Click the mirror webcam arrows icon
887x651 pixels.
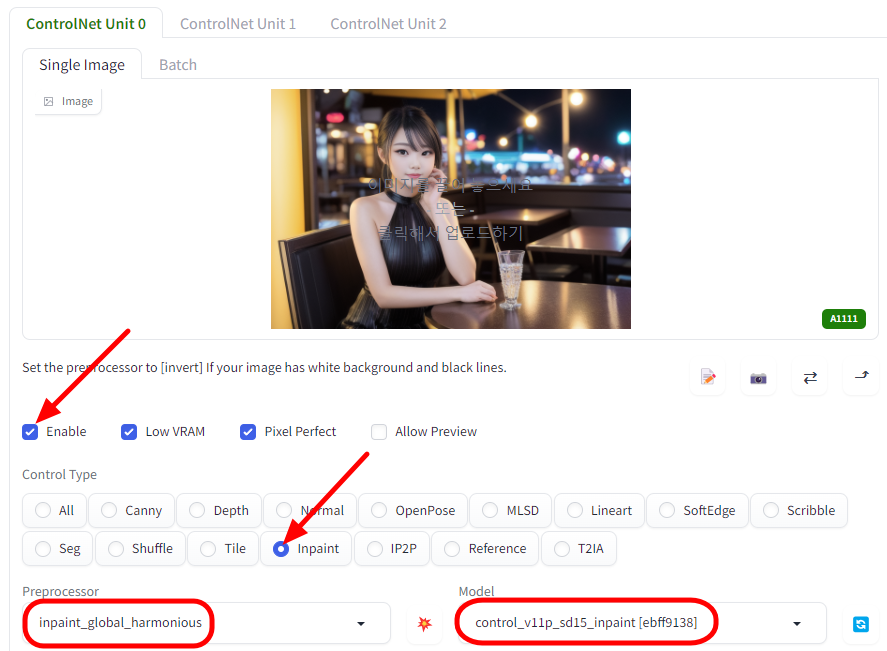809,377
